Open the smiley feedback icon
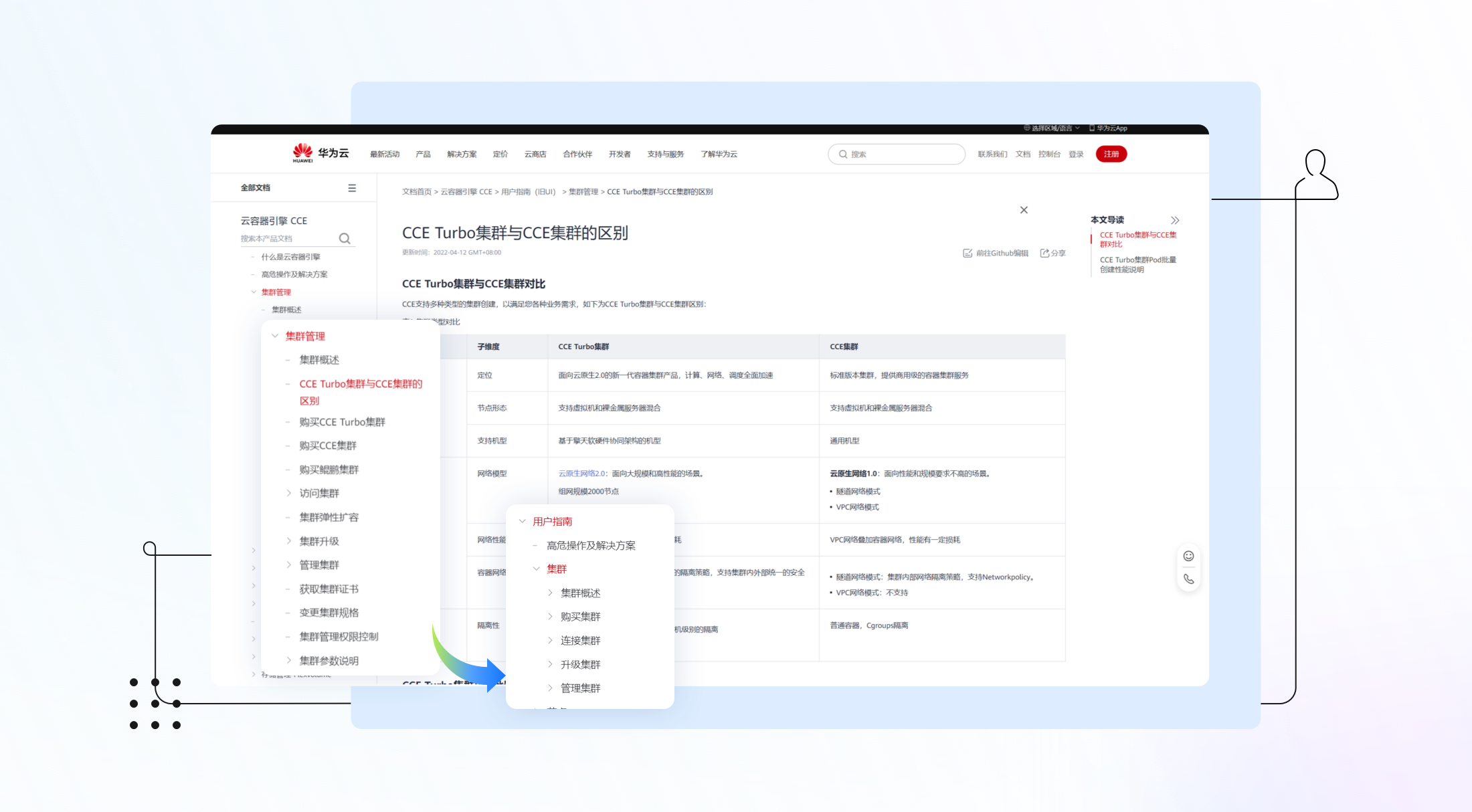Image resolution: width=1472 pixels, height=812 pixels. (x=1188, y=556)
